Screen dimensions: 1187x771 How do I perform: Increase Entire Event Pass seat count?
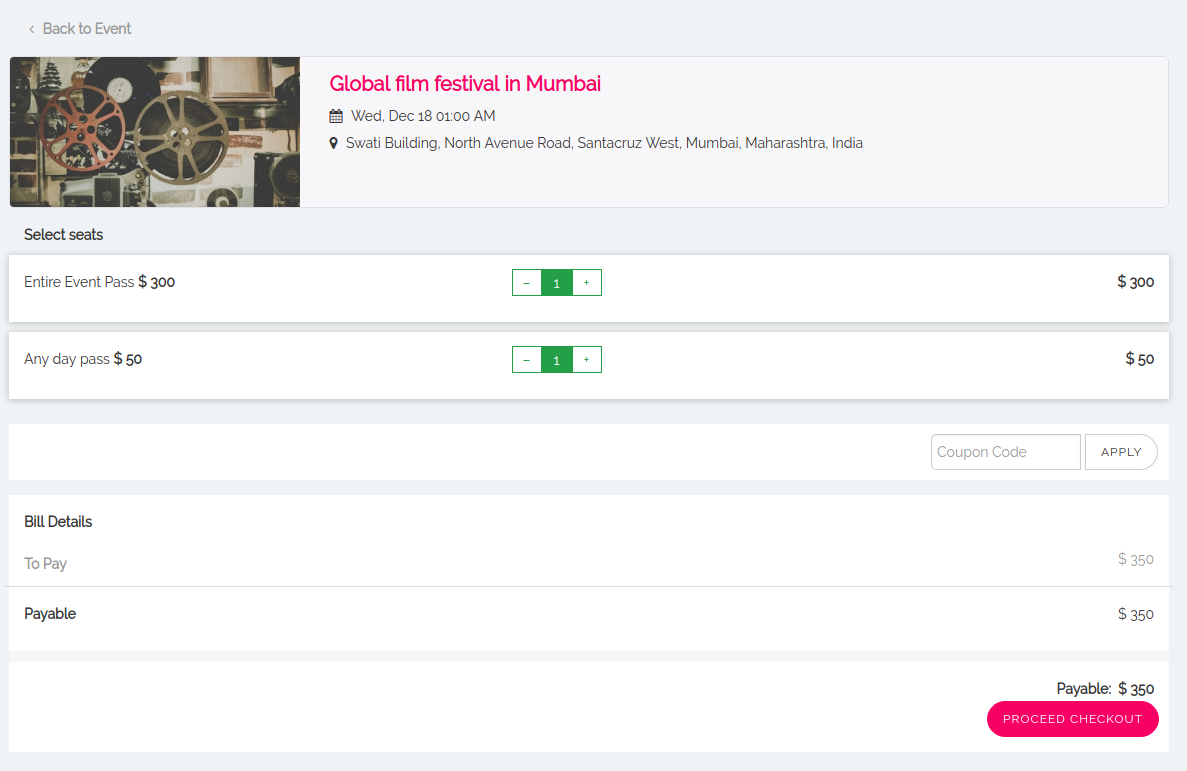586,283
